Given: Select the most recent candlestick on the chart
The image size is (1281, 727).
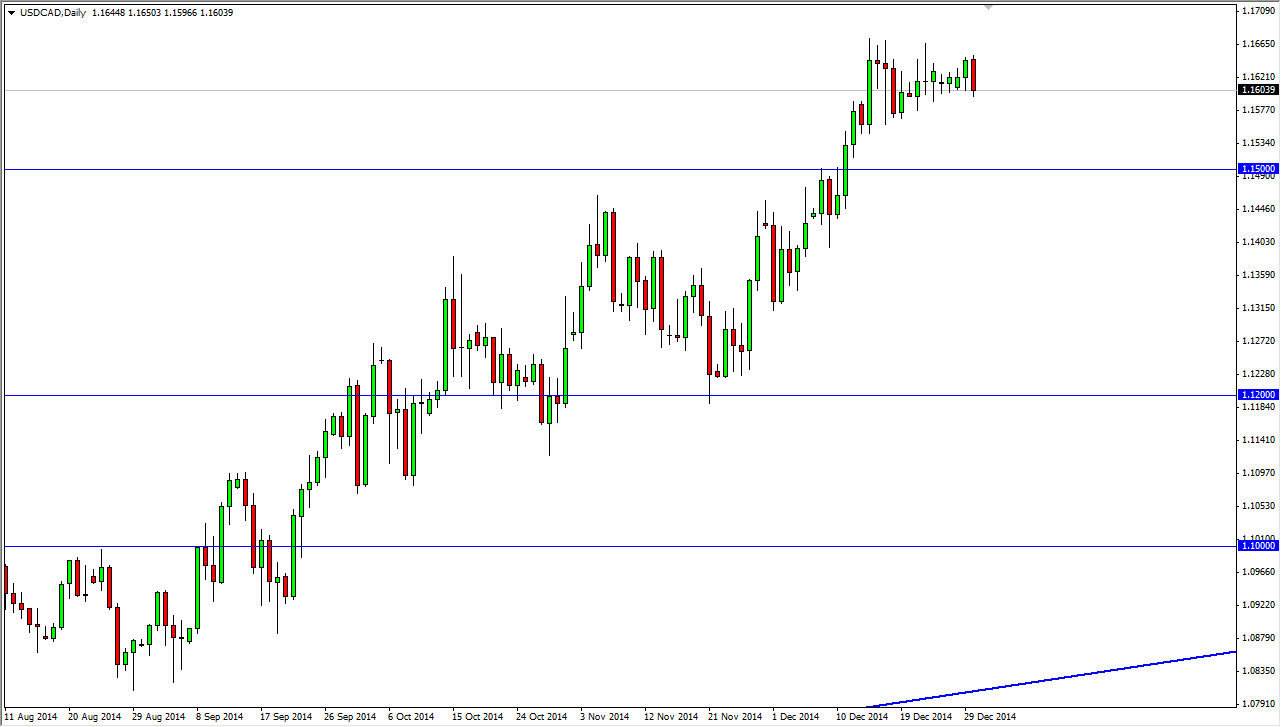Looking at the screenshot, I should [973, 75].
